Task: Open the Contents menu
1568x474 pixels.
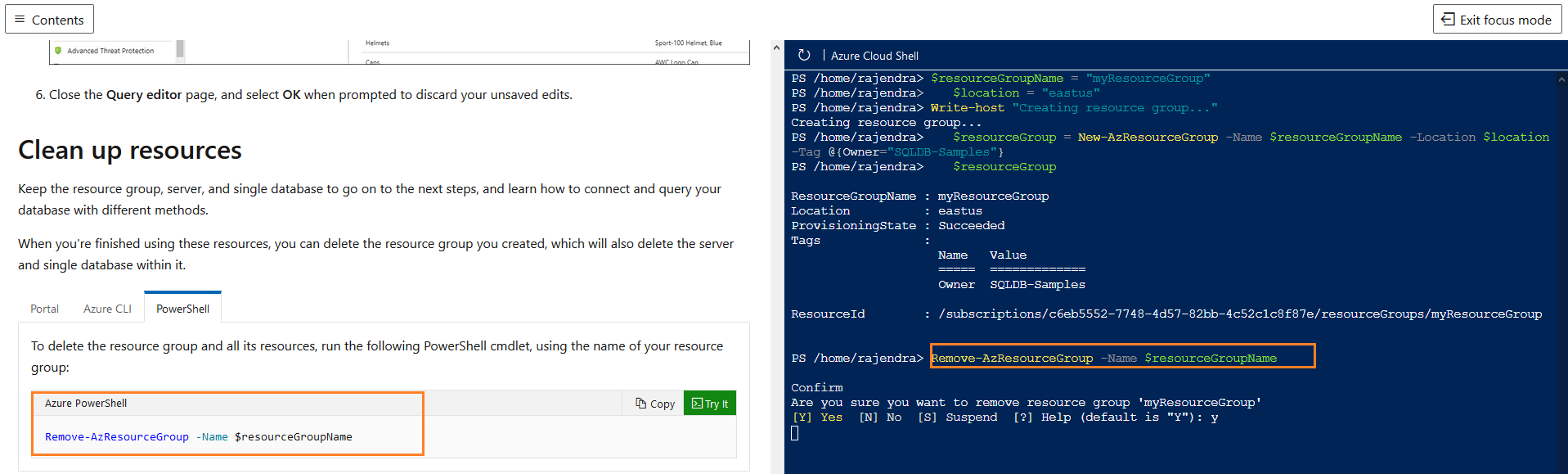Action: tap(49, 19)
